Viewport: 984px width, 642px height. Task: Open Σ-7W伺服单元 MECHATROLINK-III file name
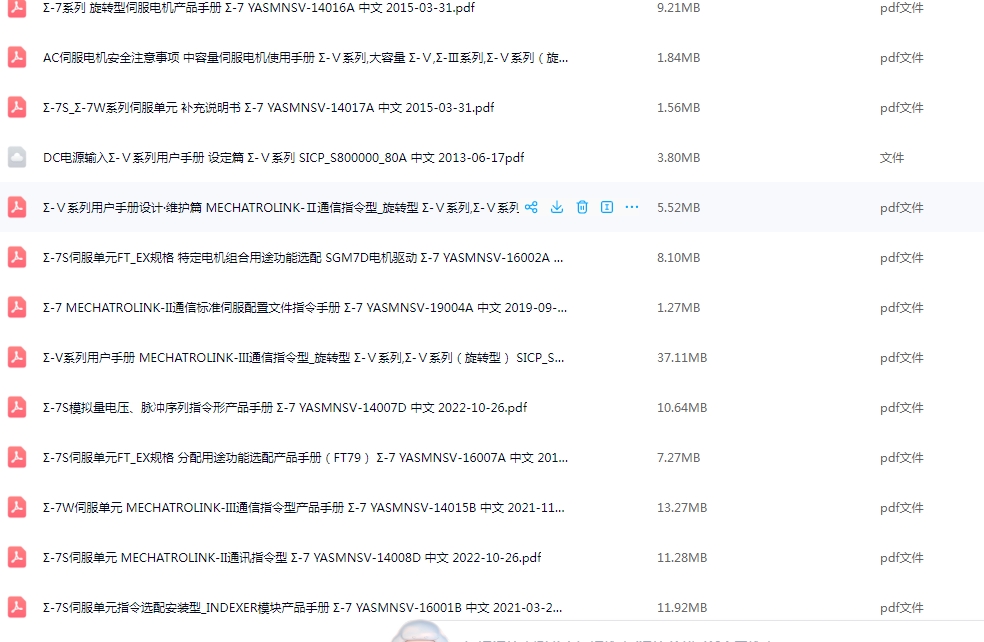[x=304, y=508]
